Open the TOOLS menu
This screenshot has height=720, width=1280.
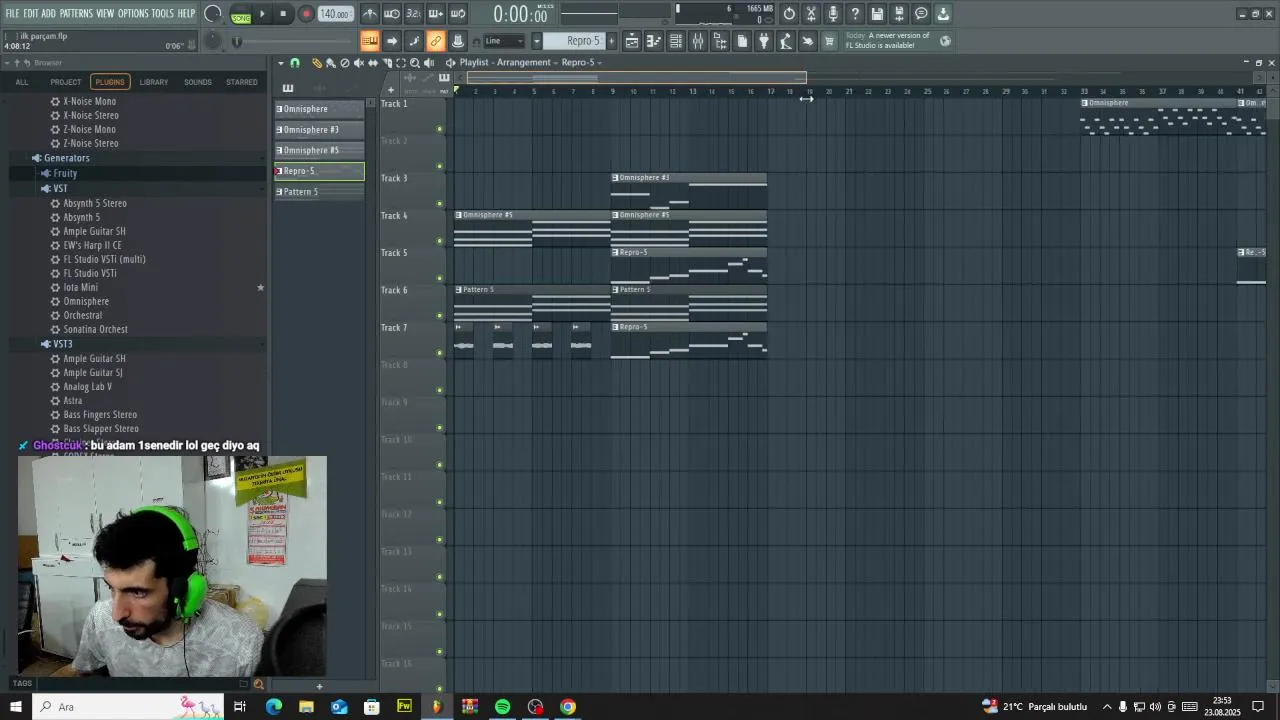point(162,13)
